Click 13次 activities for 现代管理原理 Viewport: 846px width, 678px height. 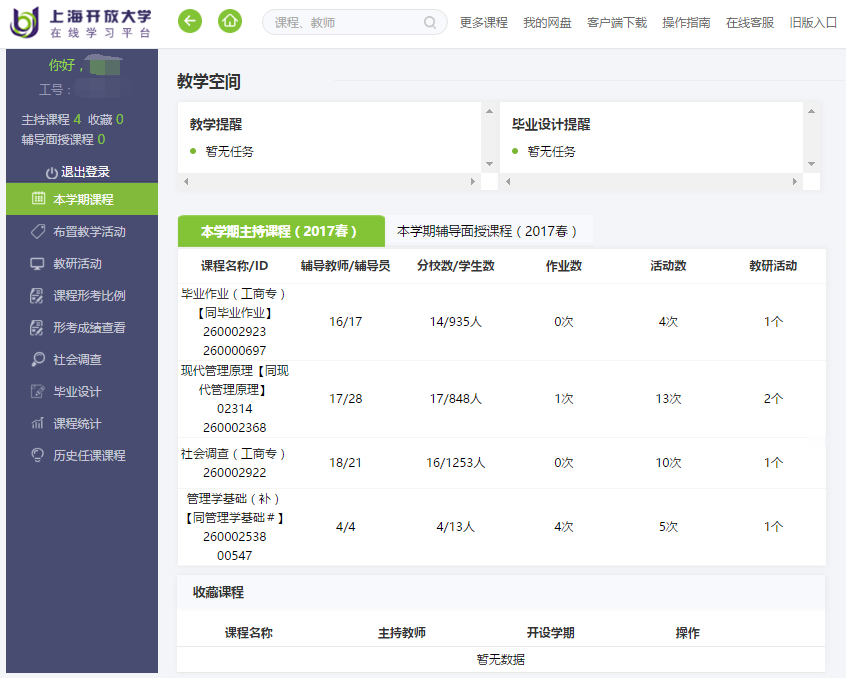(668, 399)
